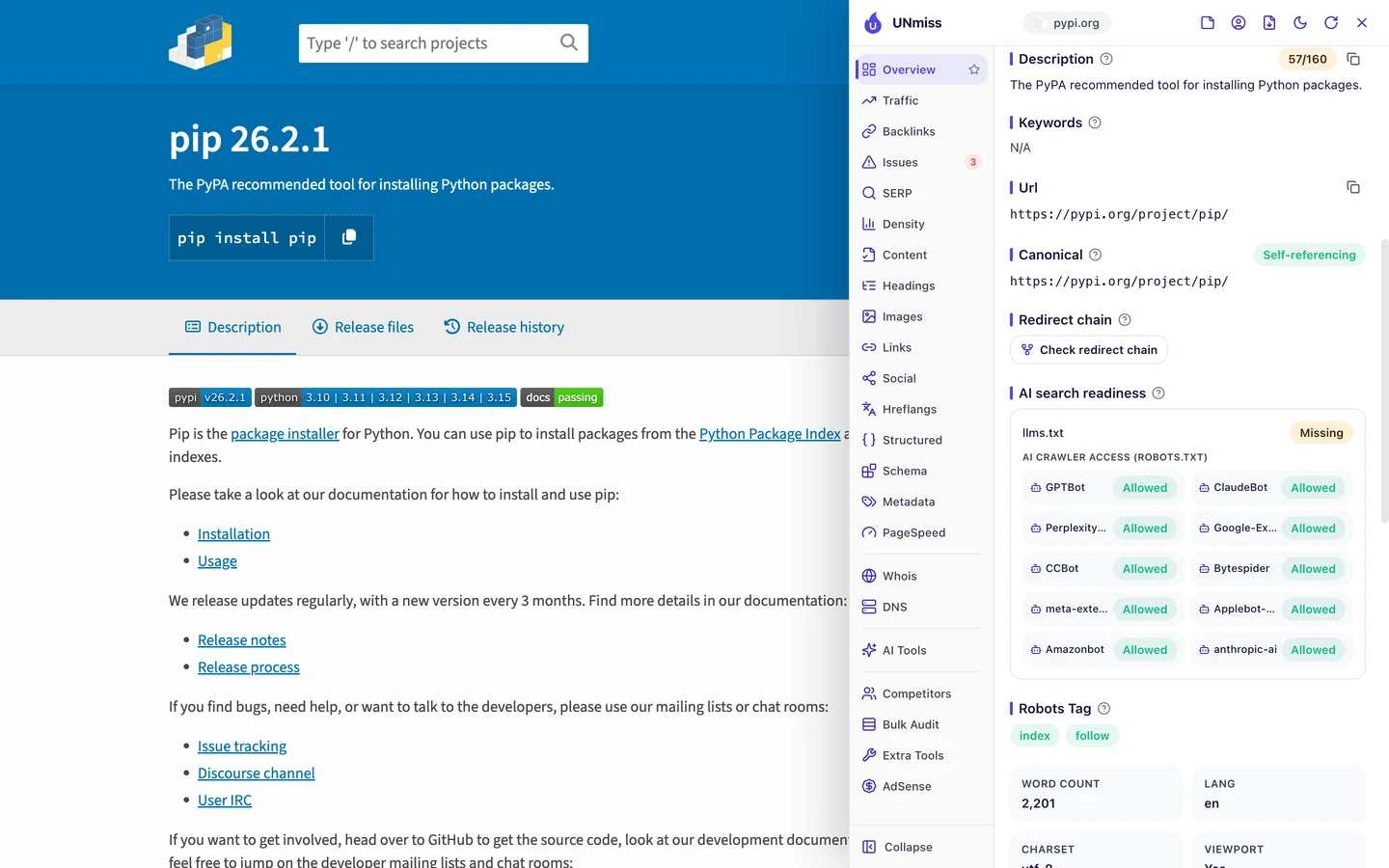Open the PageSpeed section
The image size is (1389, 868).
tap(921, 532)
